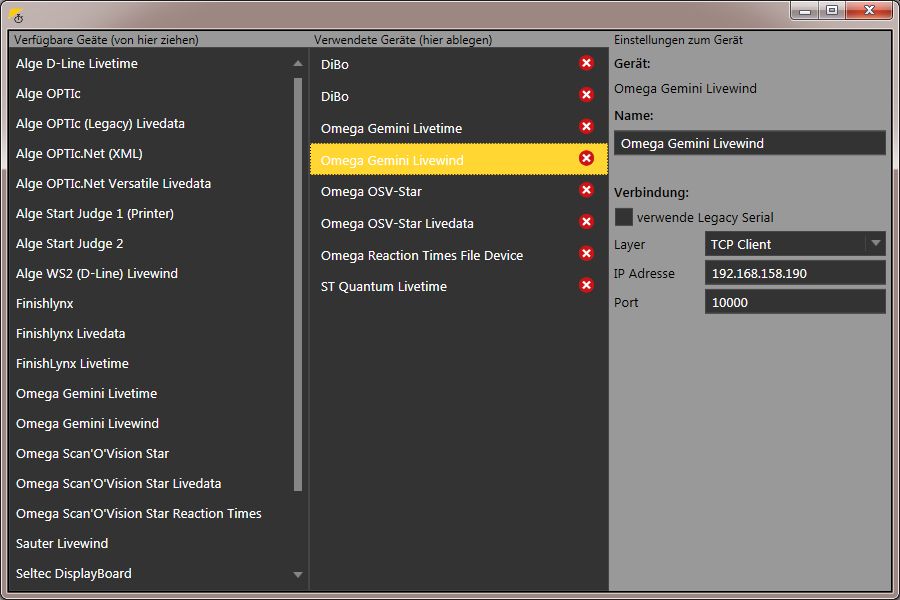Select Alge Start Judge 1 (Printer)

click(95, 214)
